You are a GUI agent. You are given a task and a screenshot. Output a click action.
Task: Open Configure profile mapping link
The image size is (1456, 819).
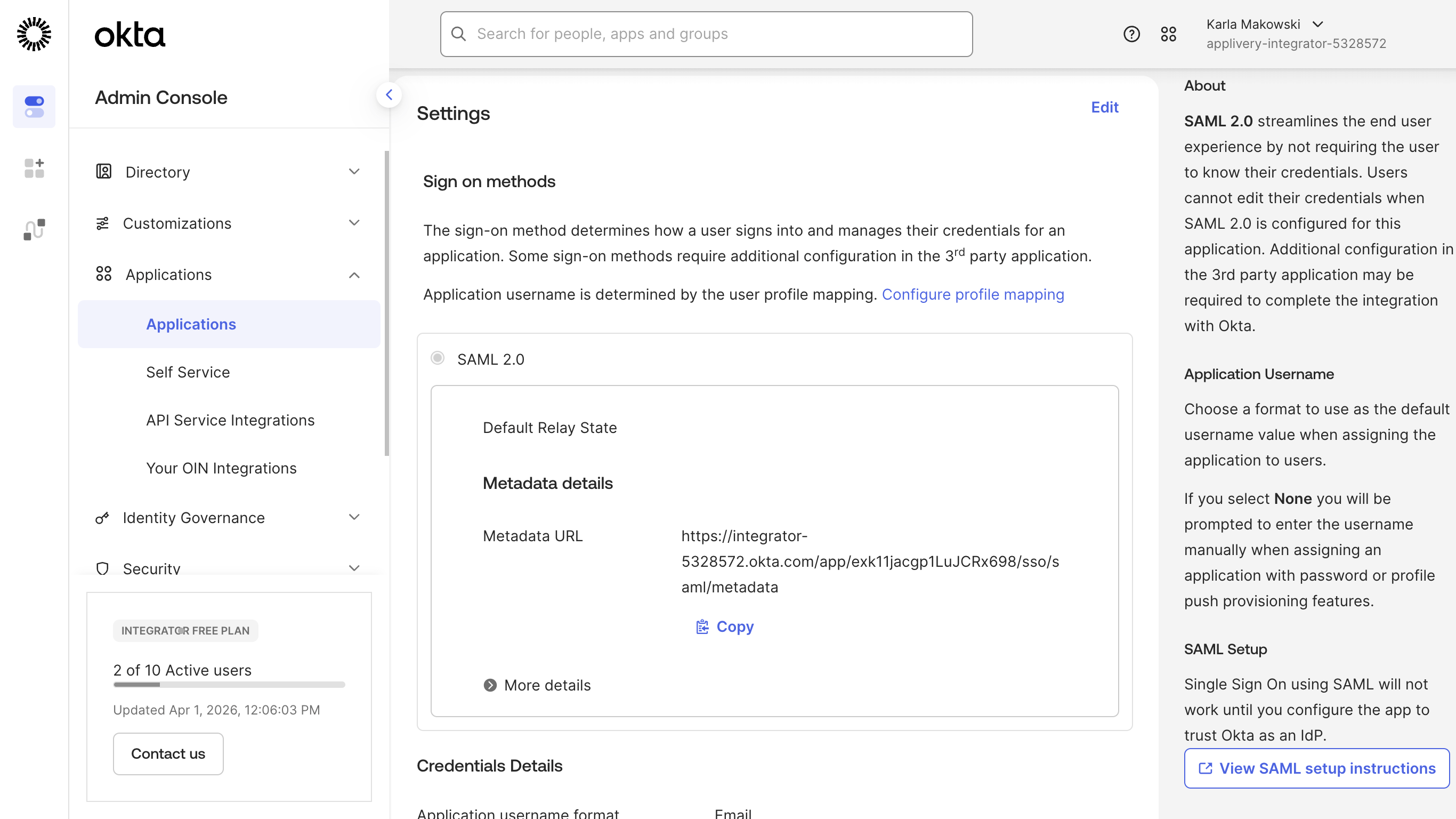coord(973,294)
